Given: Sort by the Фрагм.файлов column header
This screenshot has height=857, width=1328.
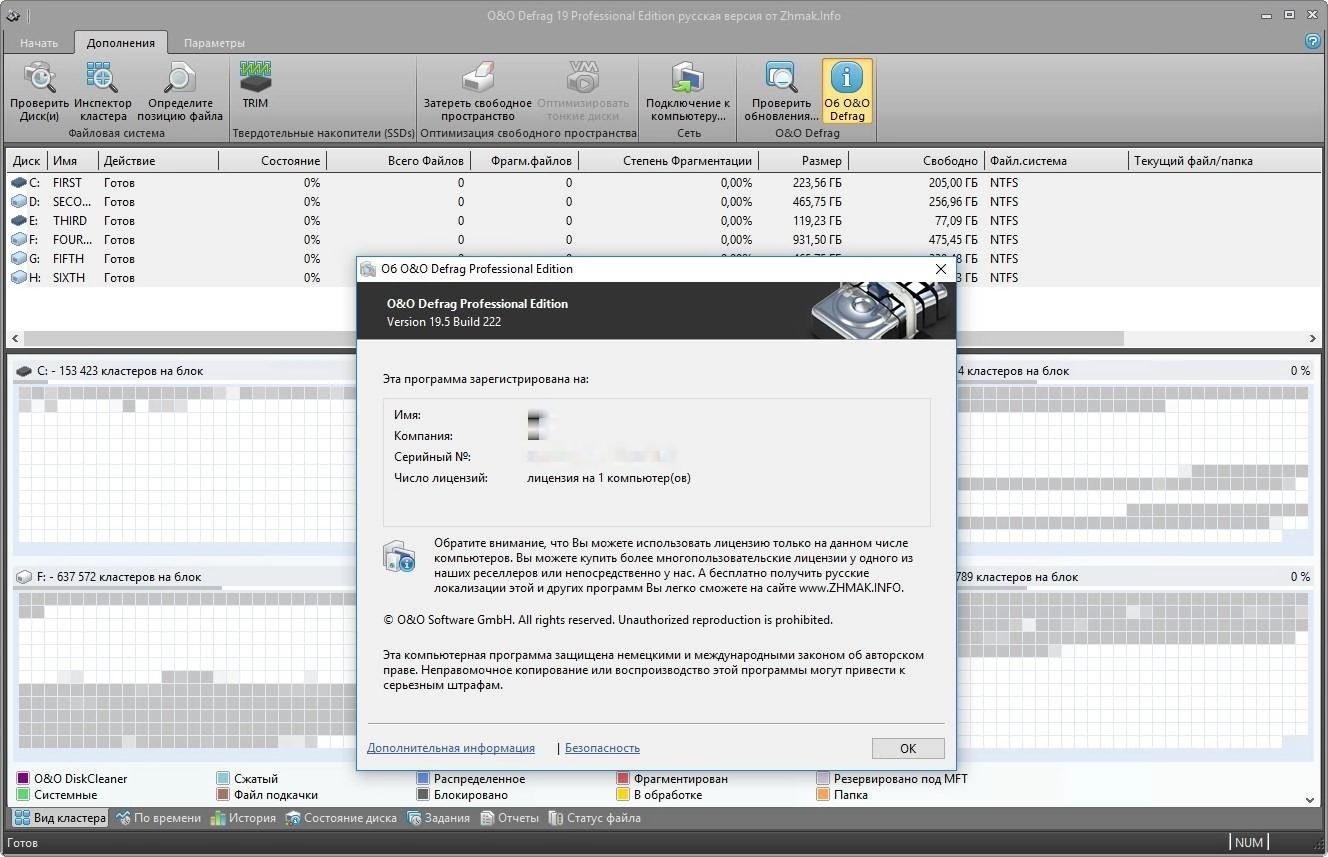Looking at the screenshot, I should (524, 161).
